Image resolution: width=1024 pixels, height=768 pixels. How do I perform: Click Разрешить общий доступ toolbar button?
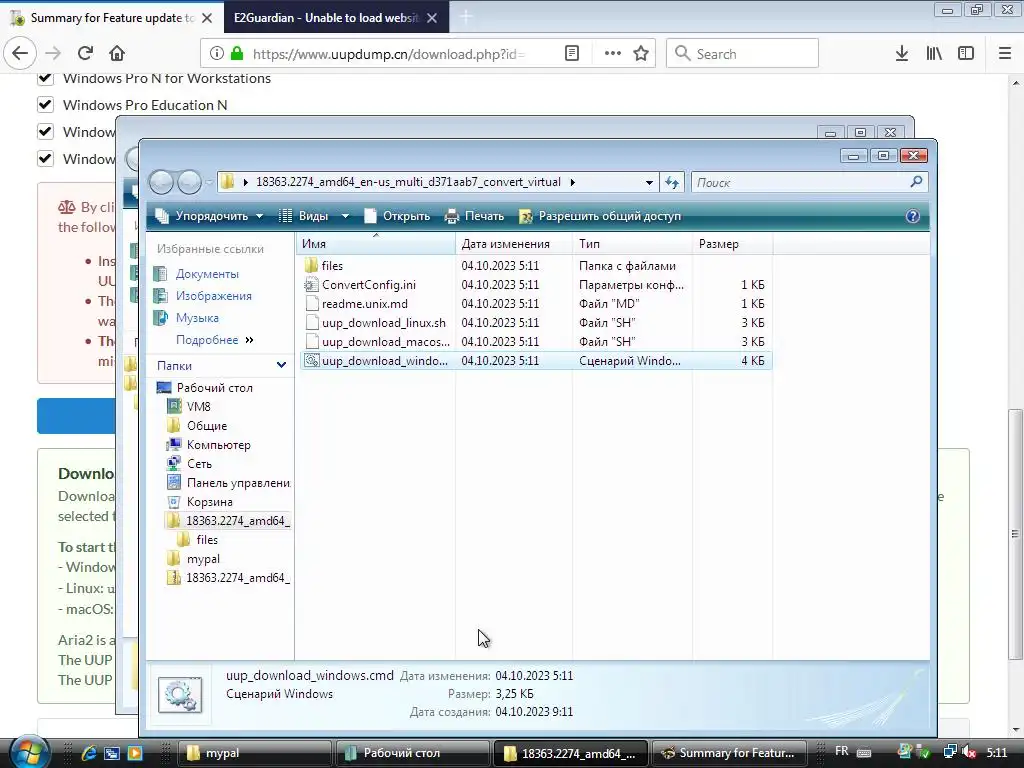point(600,216)
